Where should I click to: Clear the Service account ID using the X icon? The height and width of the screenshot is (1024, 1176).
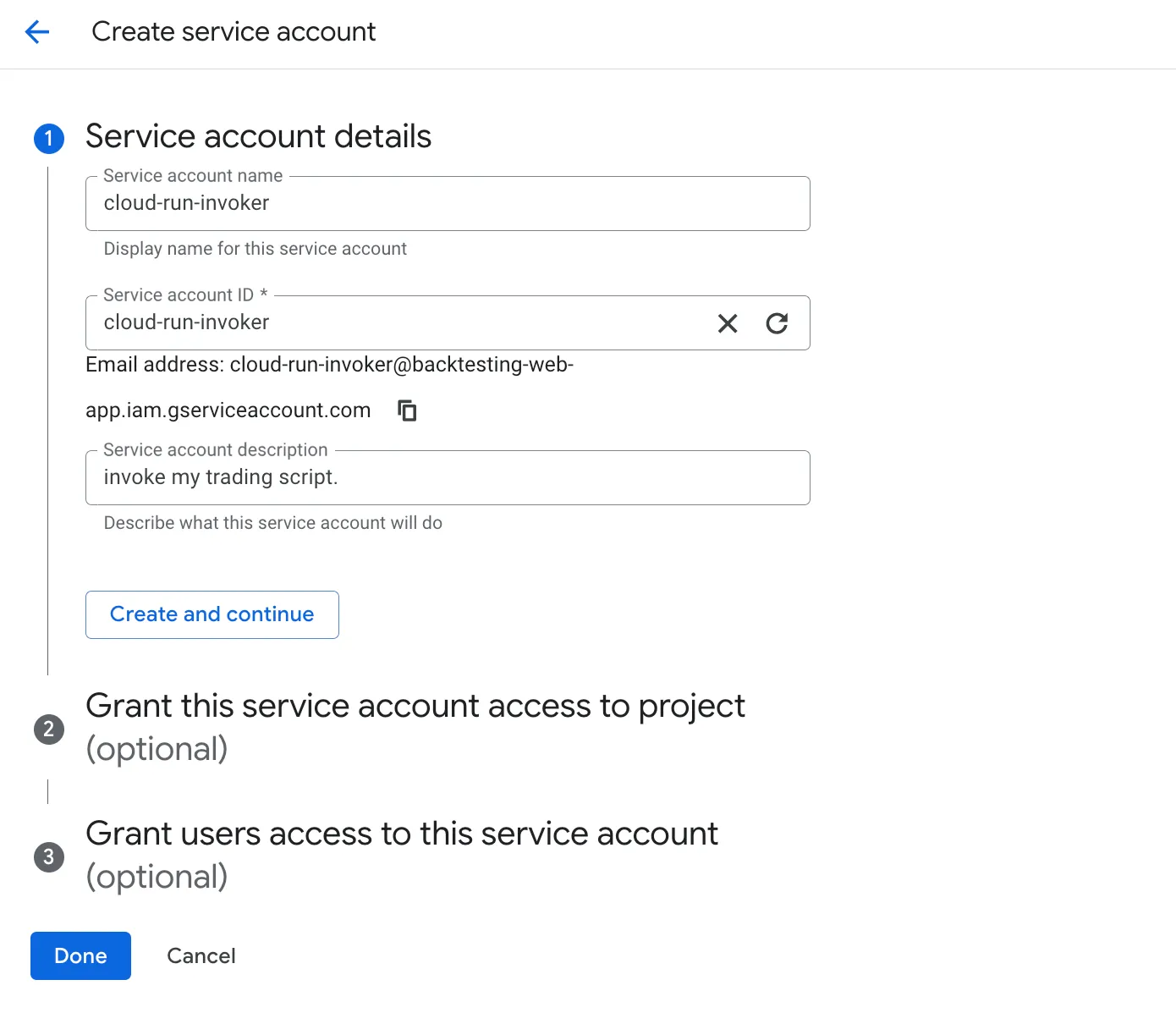(727, 323)
